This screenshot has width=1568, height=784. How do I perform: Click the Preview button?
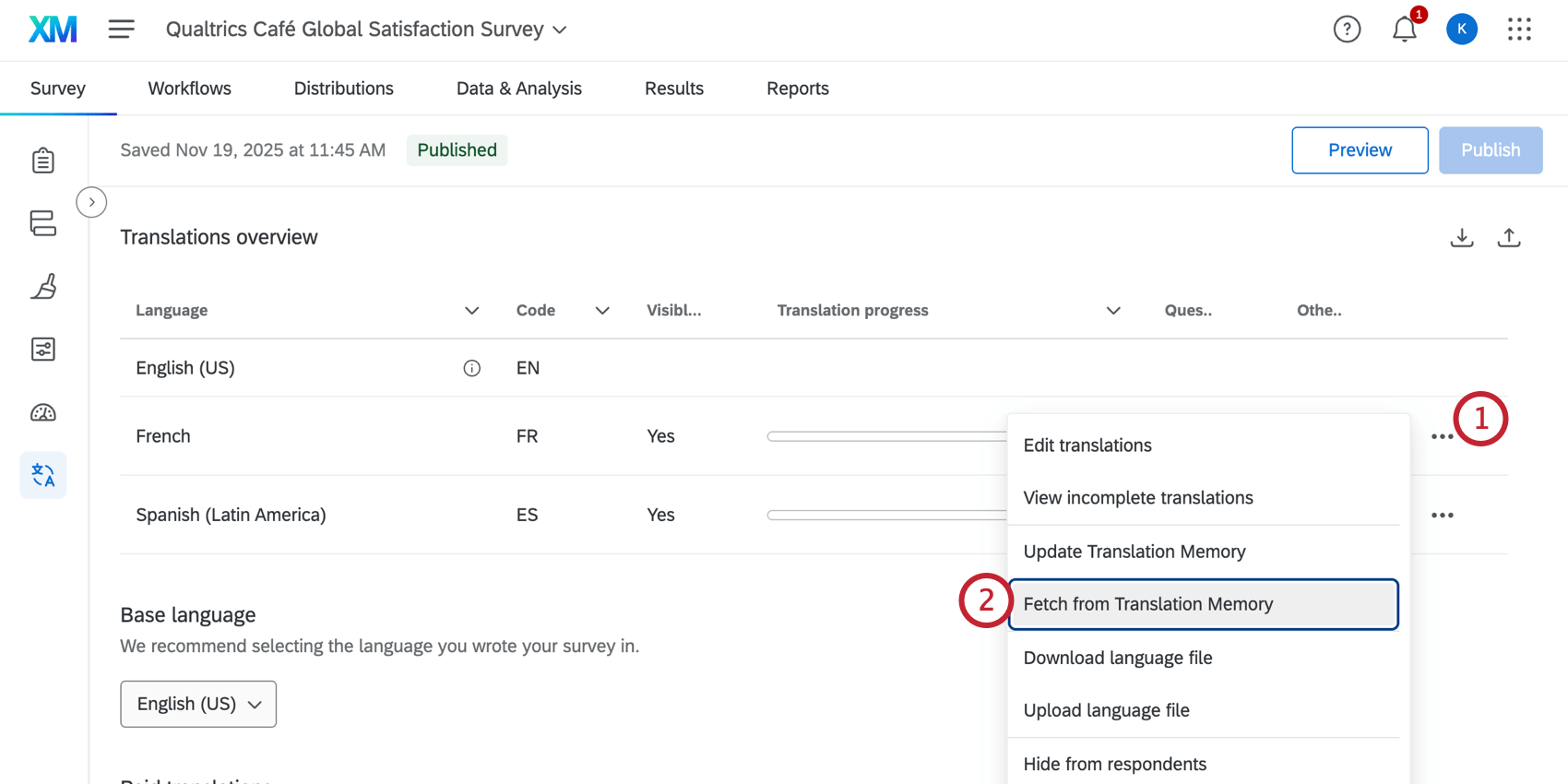click(1360, 150)
